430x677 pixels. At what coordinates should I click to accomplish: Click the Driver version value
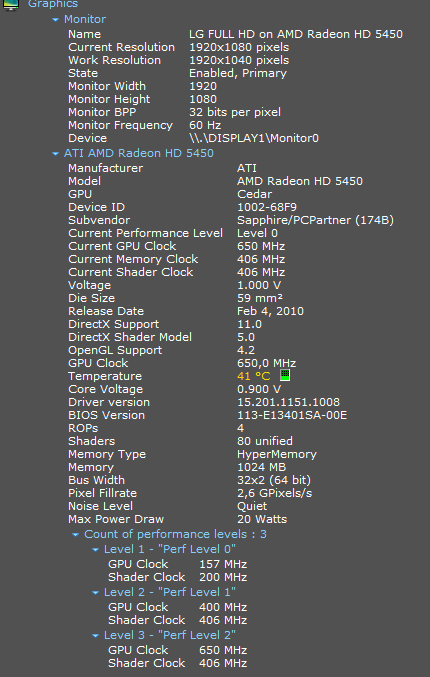[288, 402]
